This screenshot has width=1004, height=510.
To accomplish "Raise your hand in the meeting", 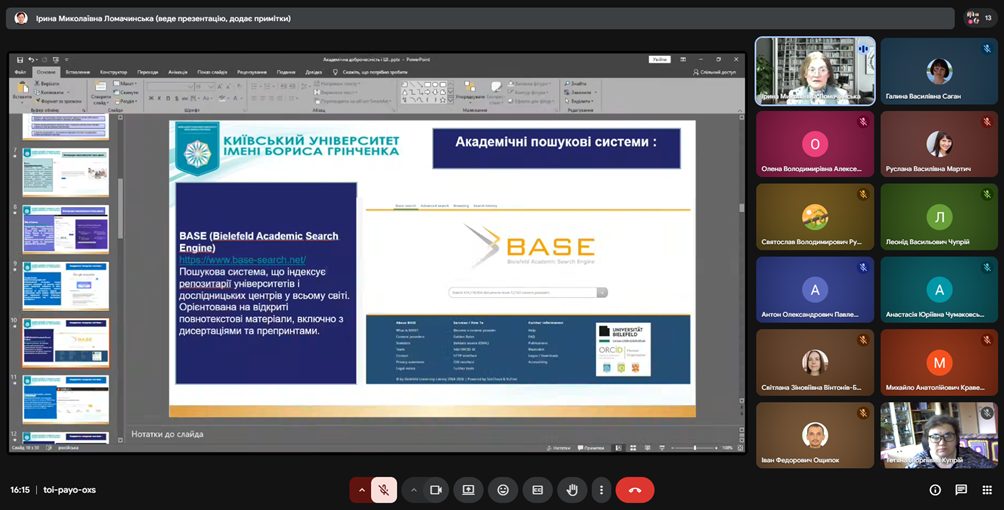I will 572,490.
